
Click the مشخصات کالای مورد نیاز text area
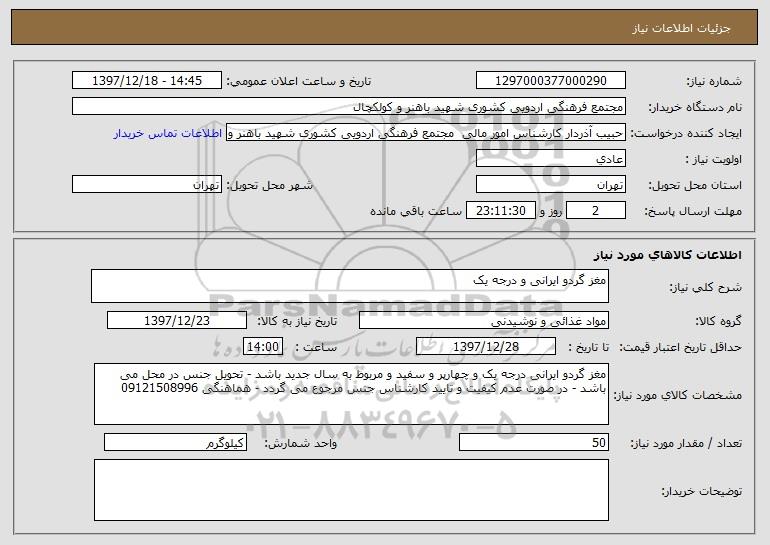(351, 394)
